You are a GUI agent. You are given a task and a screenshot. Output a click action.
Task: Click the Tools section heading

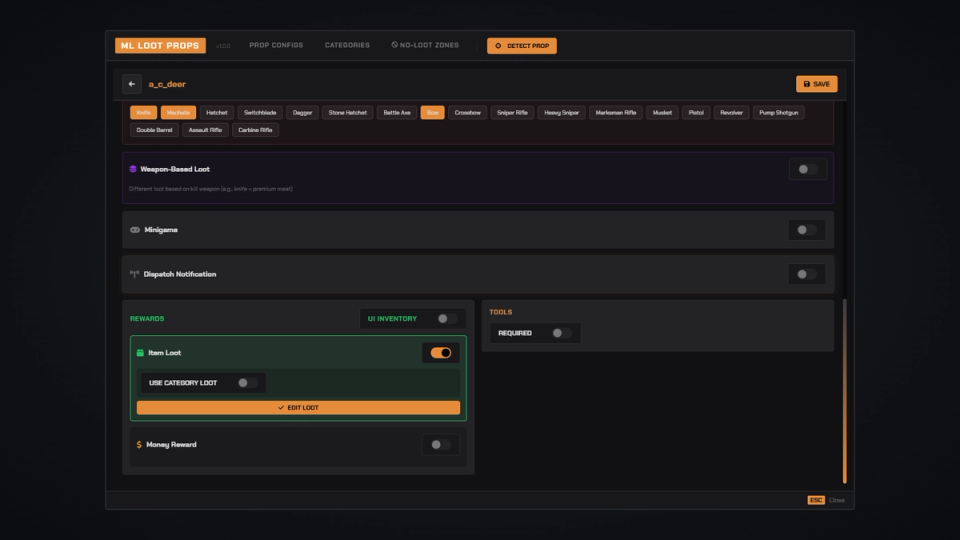pyautogui.click(x=501, y=312)
